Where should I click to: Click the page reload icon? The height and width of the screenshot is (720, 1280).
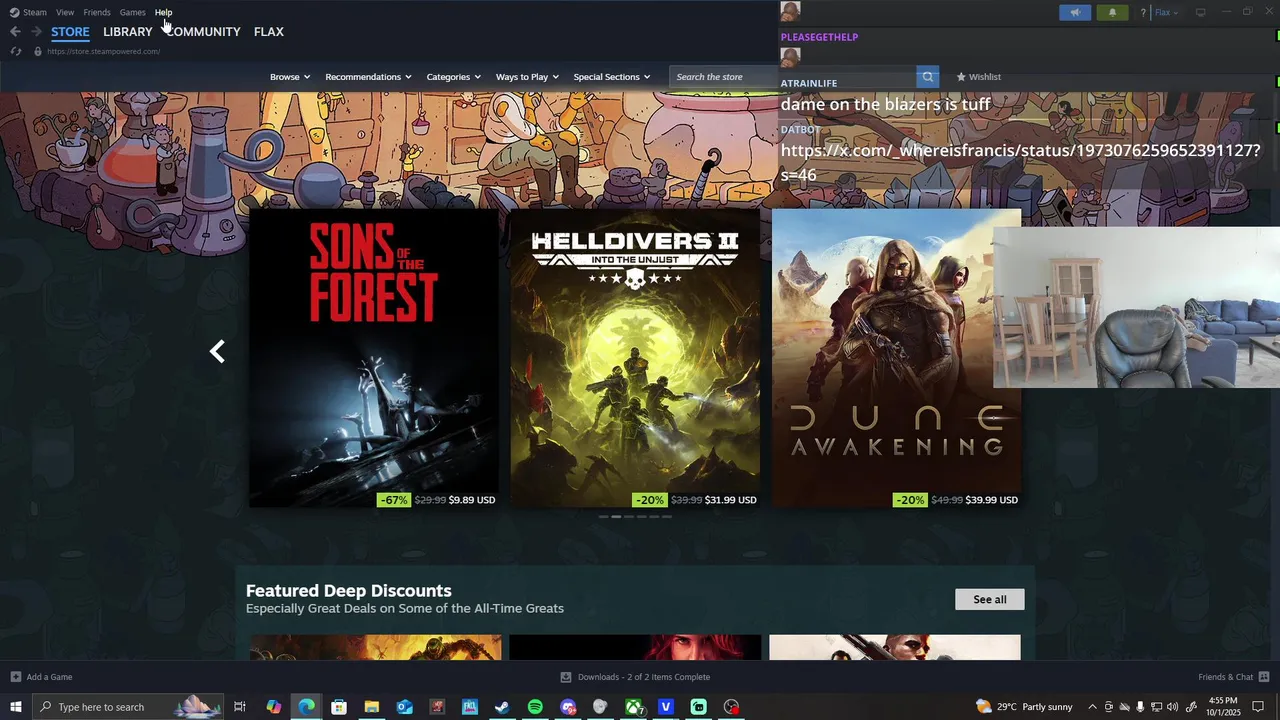pos(16,51)
